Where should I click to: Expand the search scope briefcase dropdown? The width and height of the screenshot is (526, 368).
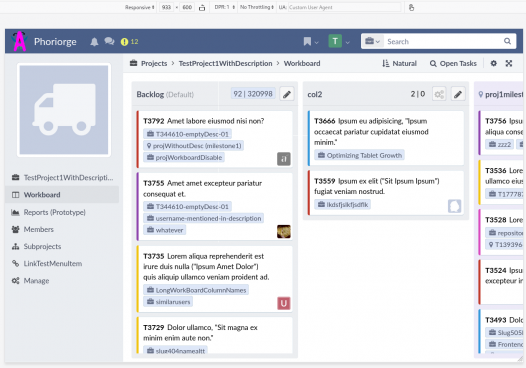tap(372, 41)
